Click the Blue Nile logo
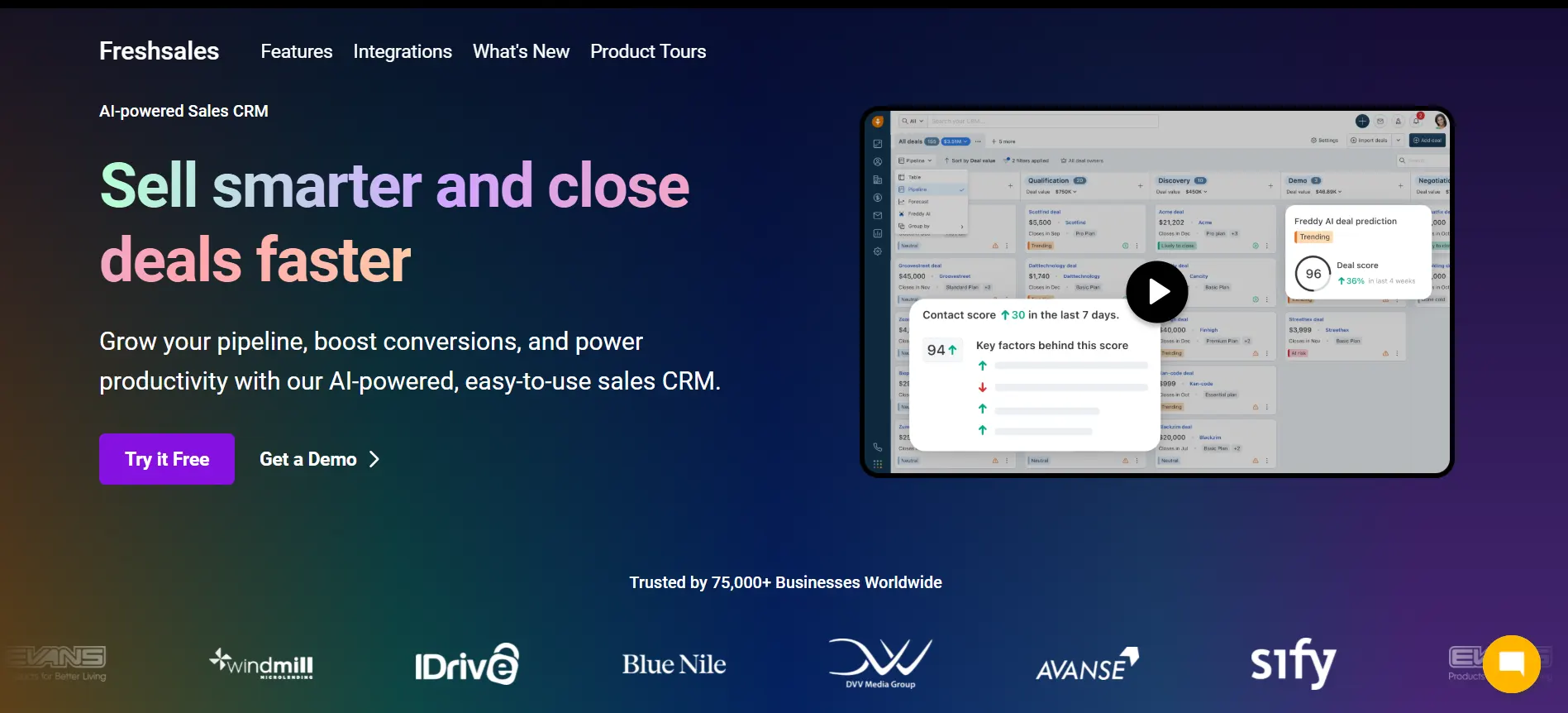 (674, 664)
